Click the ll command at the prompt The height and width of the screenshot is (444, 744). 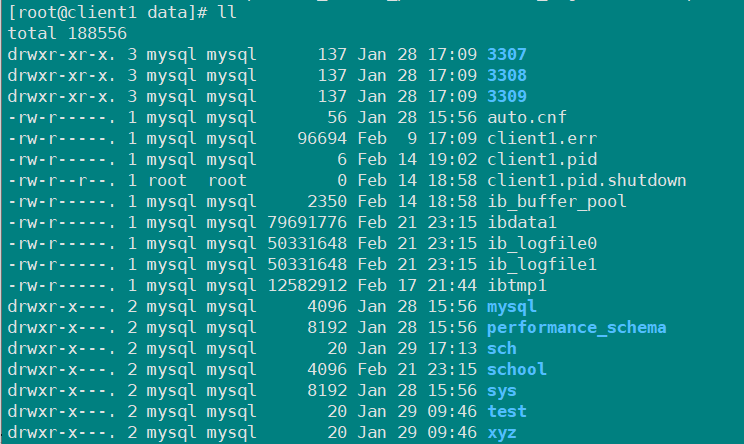tap(227, 12)
